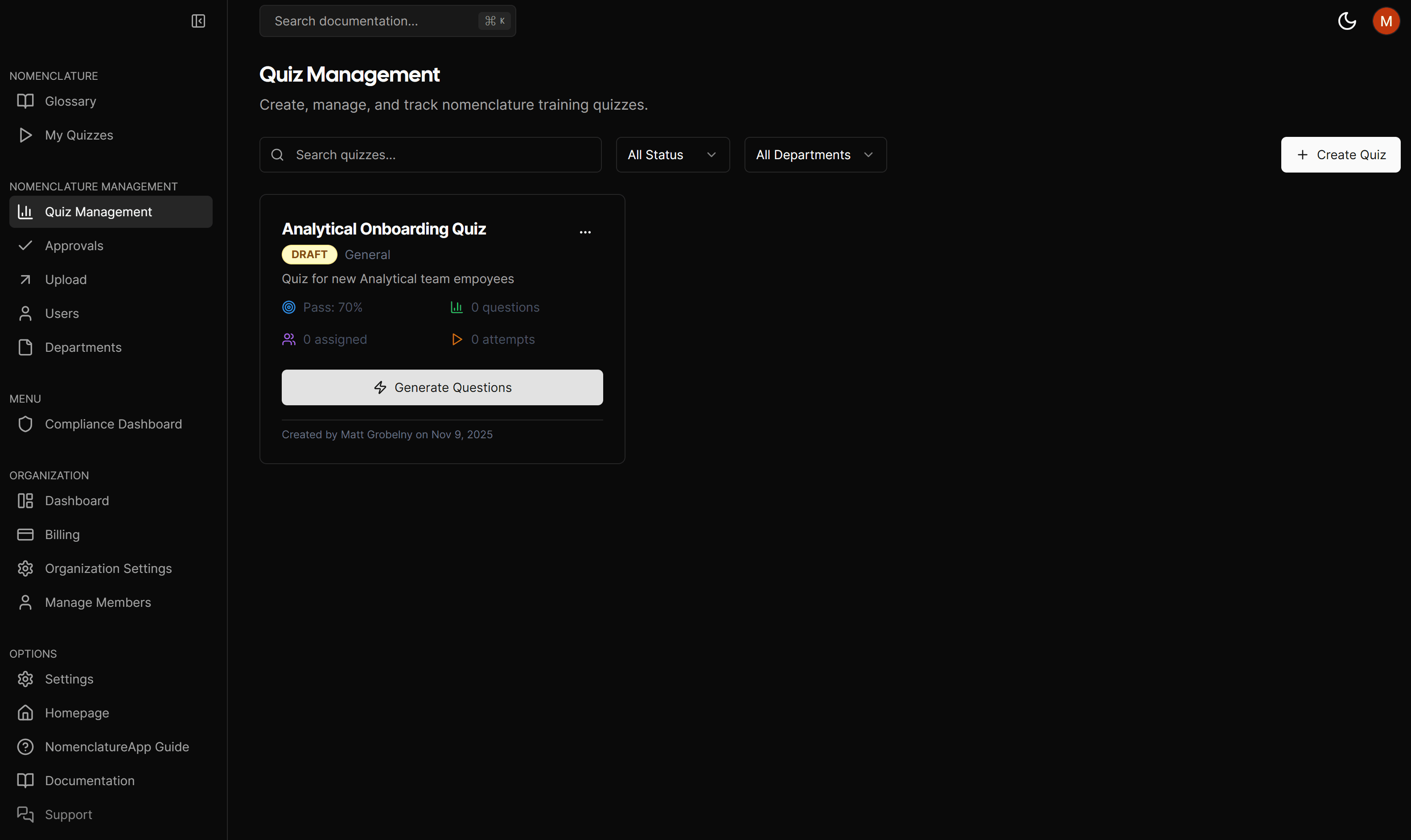Open user avatar M menu

[1386, 21]
